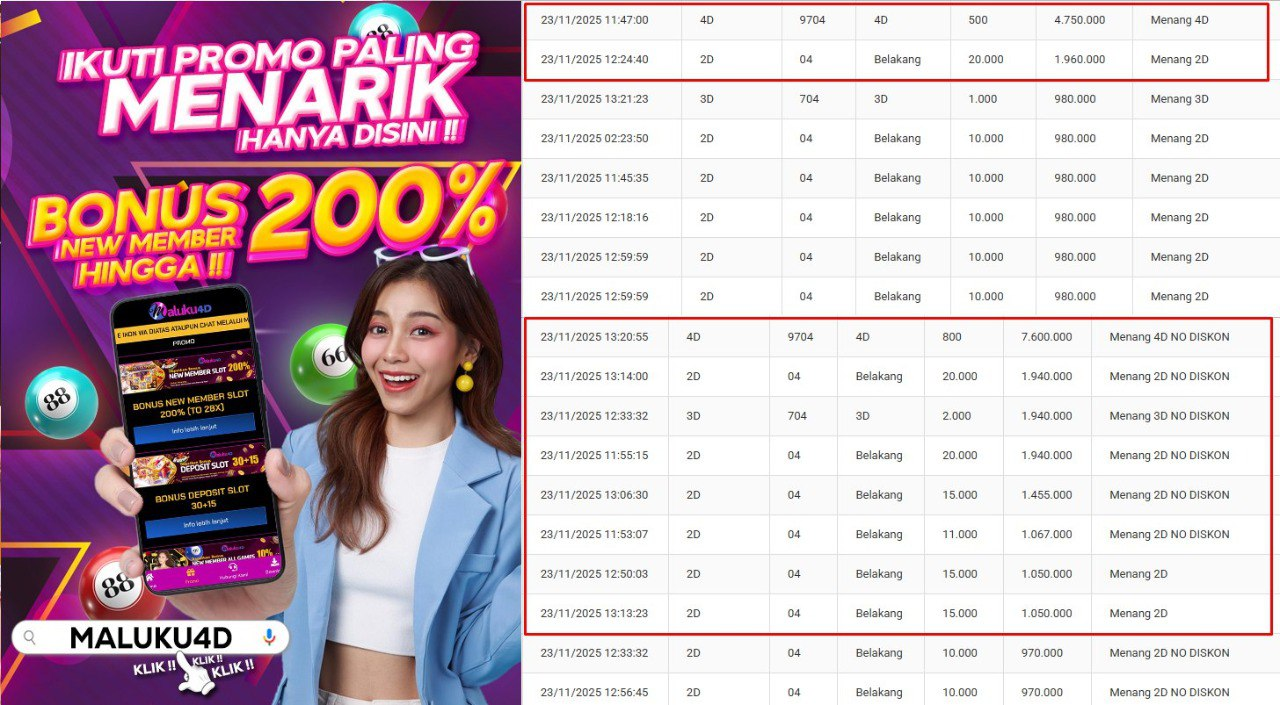Click the teal lottery ball numbered 88

[x=62, y=402]
